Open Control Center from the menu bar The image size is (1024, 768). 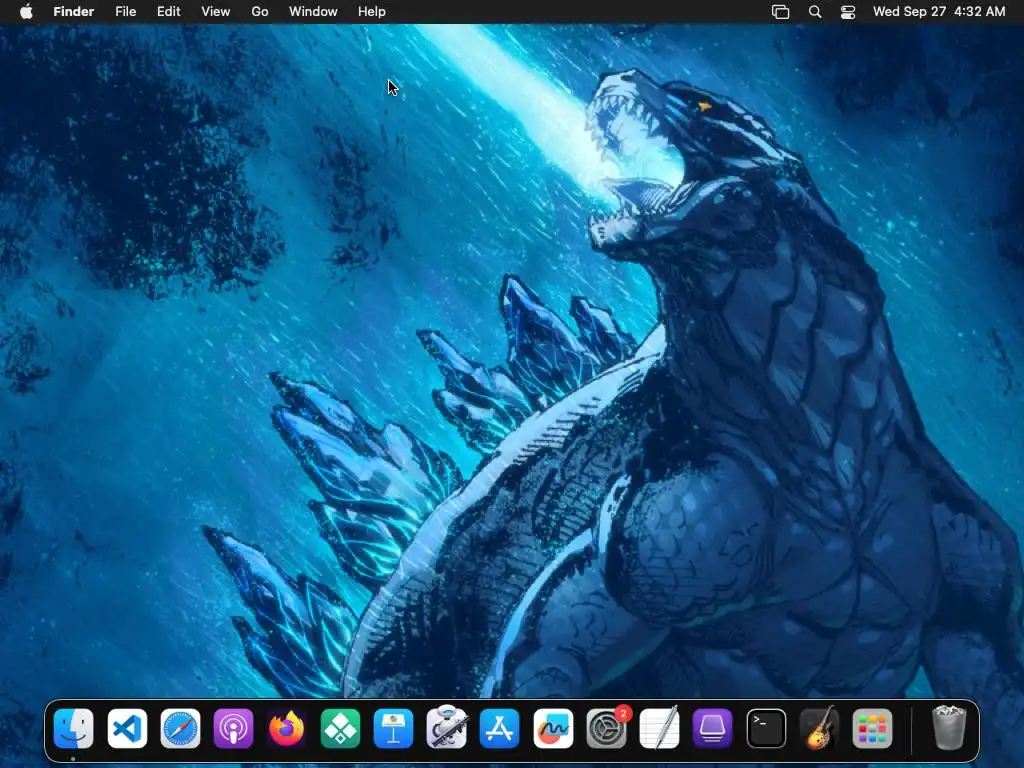848,12
